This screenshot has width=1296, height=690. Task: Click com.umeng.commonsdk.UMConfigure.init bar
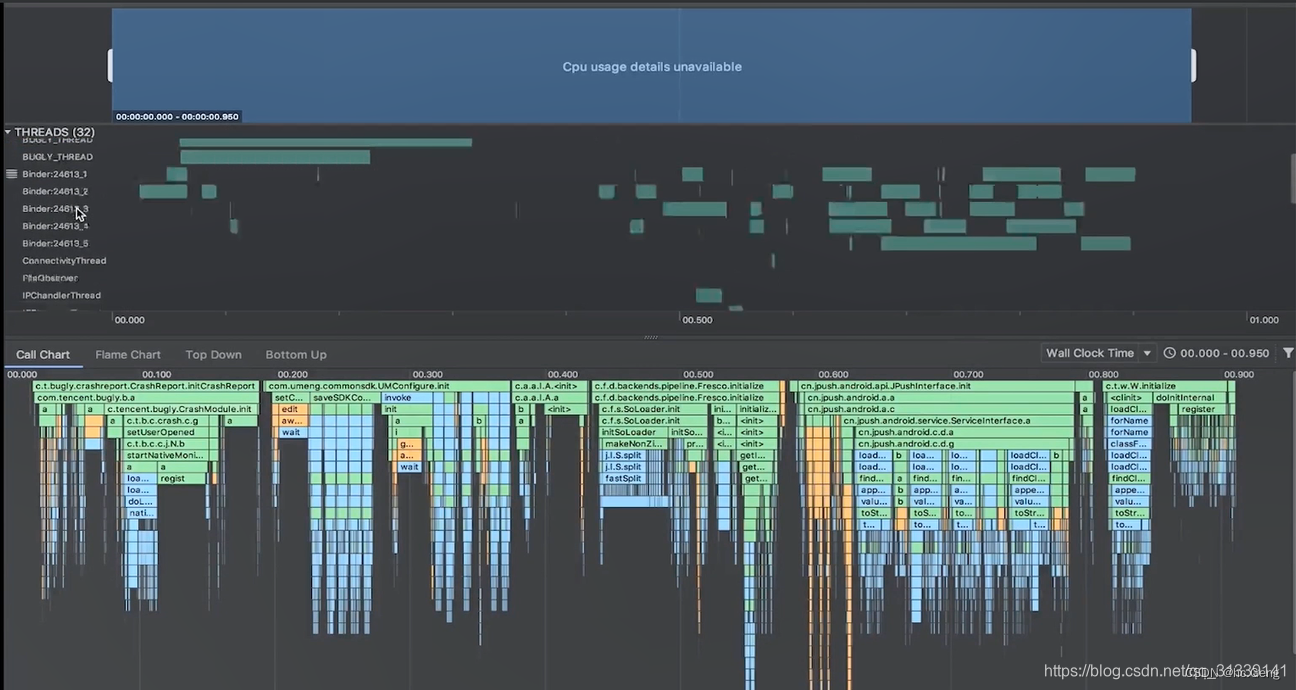coord(387,386)
